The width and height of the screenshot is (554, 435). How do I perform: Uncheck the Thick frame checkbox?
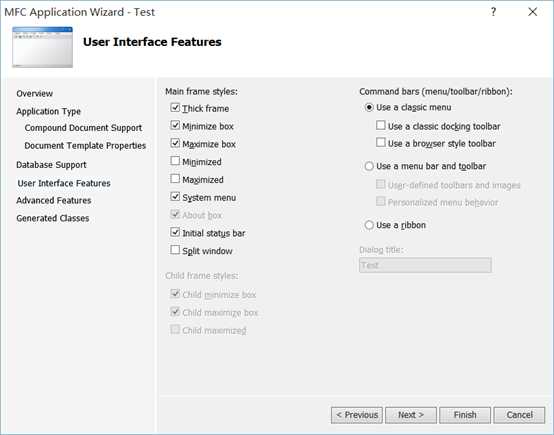[175, 107]
